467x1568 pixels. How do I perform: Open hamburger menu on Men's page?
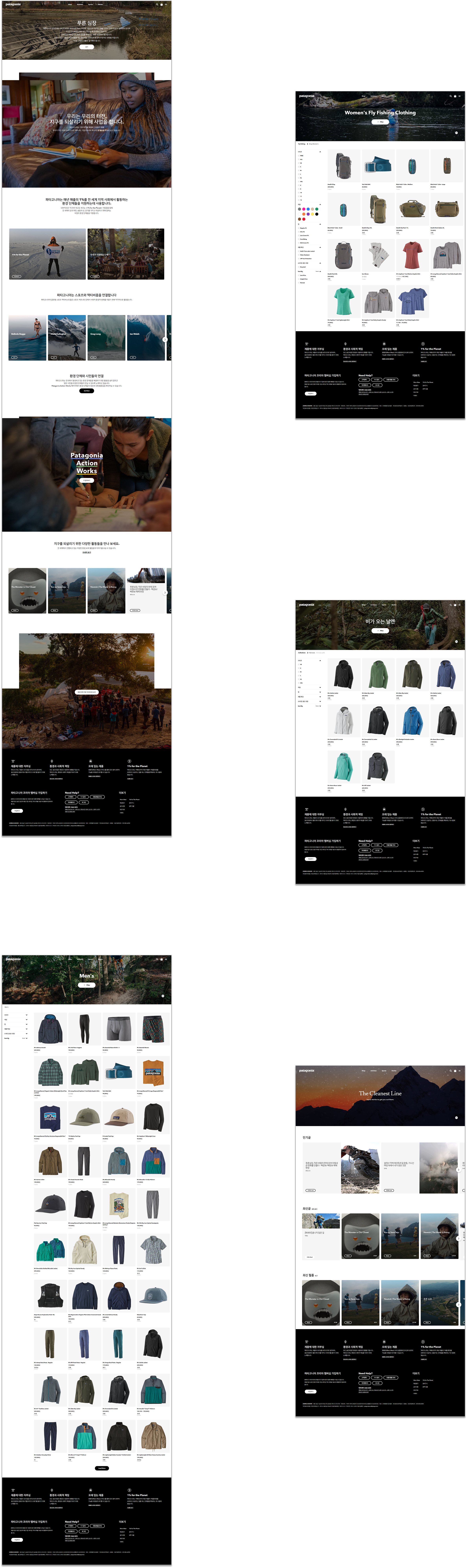(166, 959)
